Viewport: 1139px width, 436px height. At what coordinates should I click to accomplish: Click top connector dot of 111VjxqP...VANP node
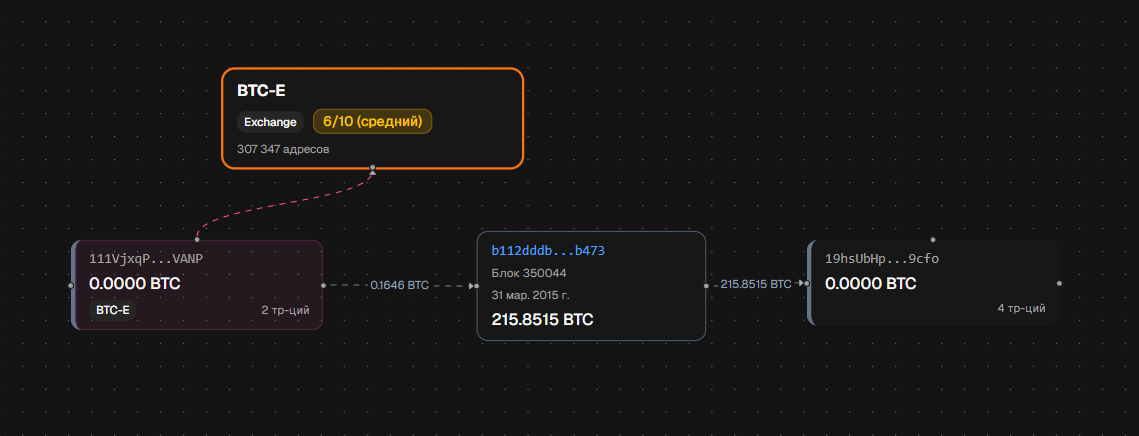tap(197, 239)
